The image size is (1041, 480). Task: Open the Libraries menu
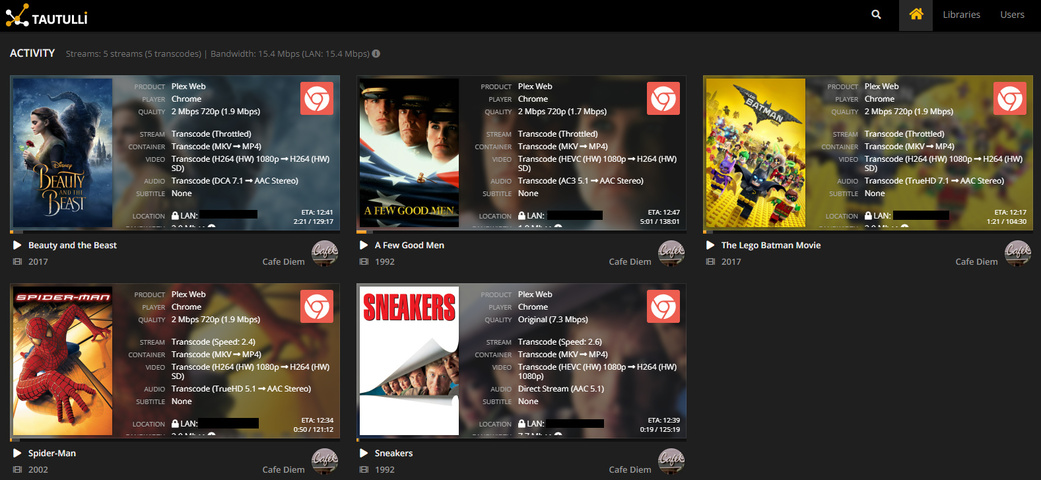tap(961, 15)
